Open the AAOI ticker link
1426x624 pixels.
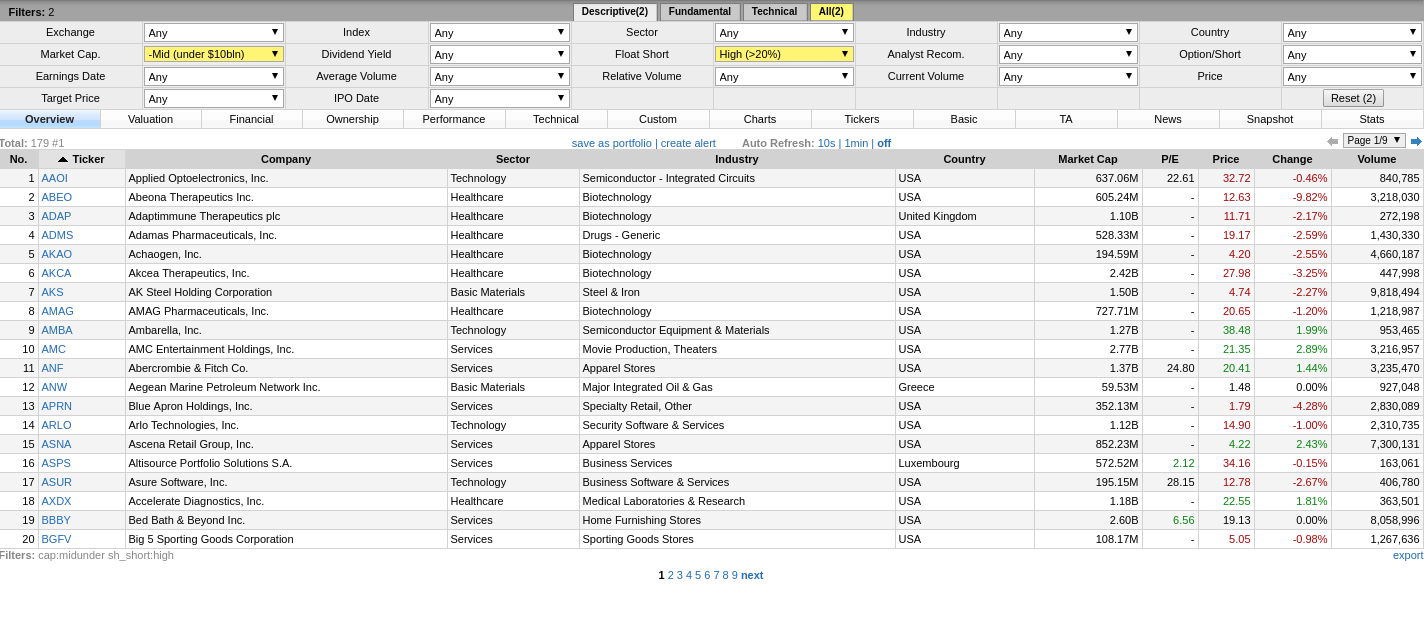tap(55, 178)
